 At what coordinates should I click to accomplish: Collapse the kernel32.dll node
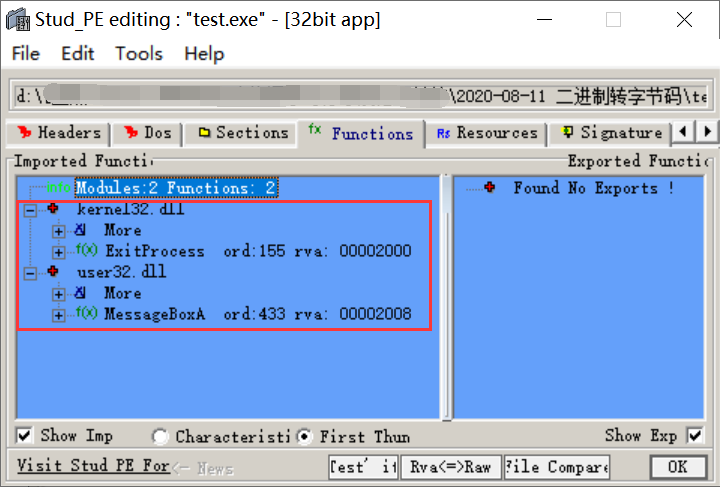click(30, 211)
